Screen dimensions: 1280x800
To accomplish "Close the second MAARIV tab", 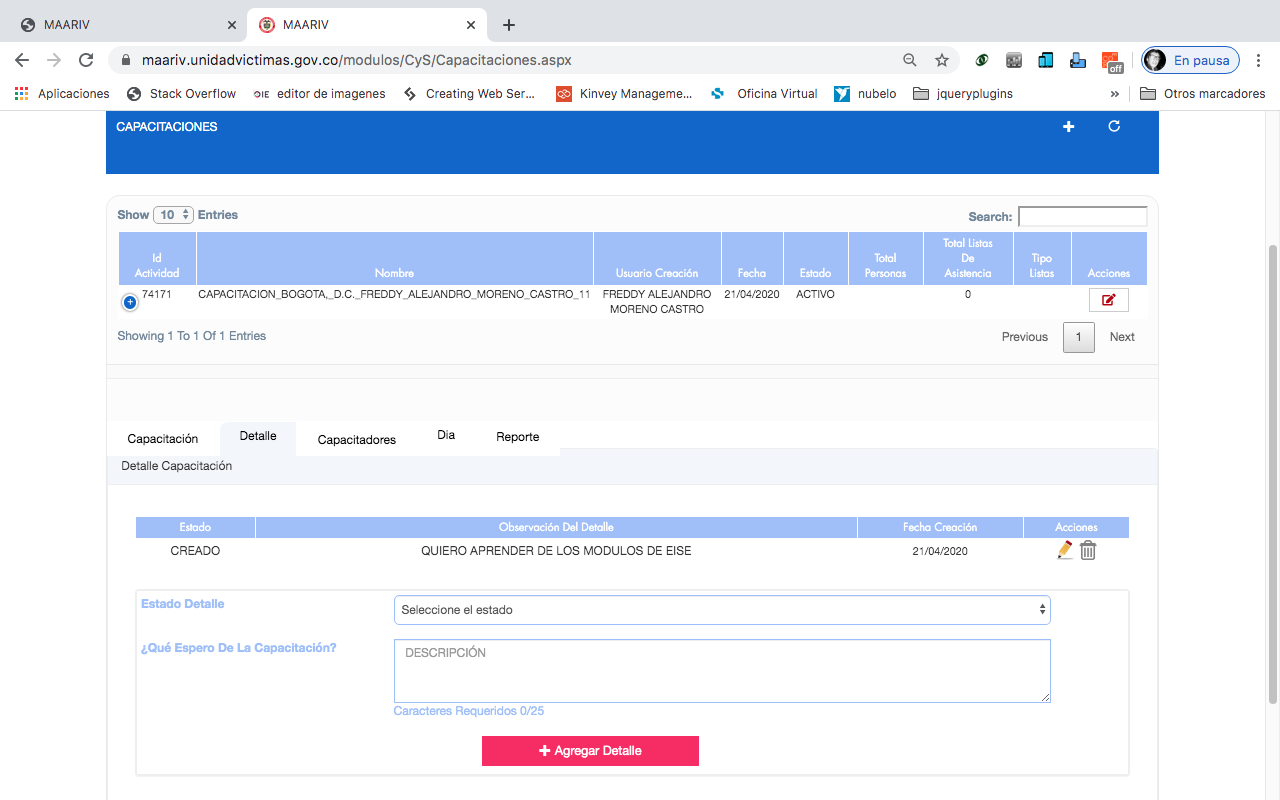I will (471, 25).
